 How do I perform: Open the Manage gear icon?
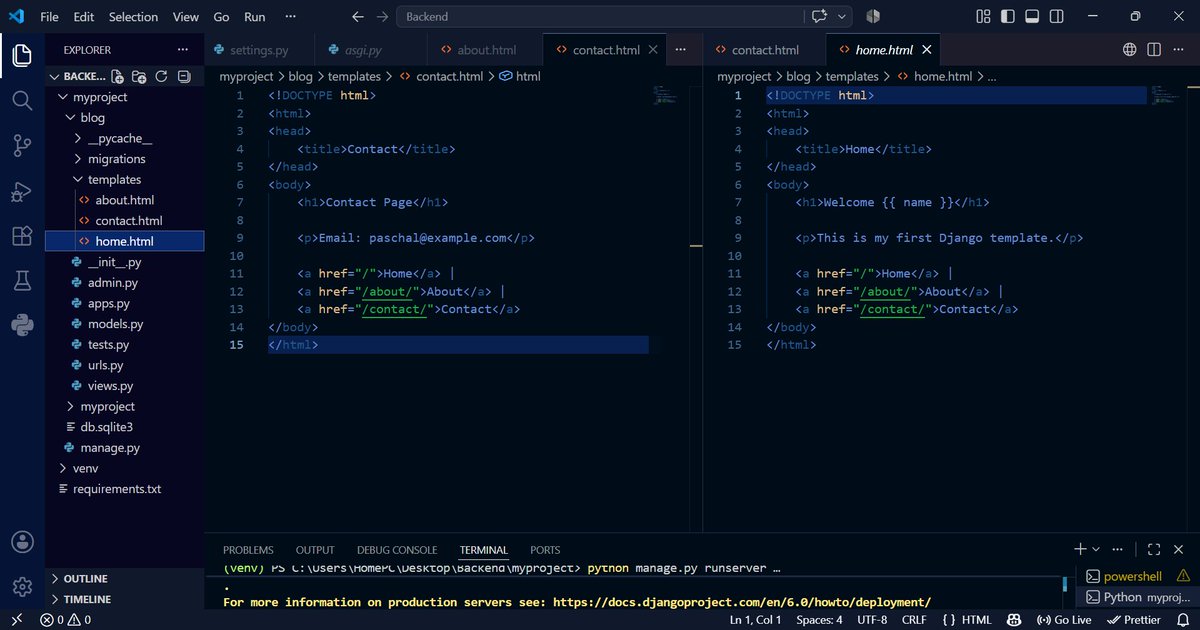point(22,587)
